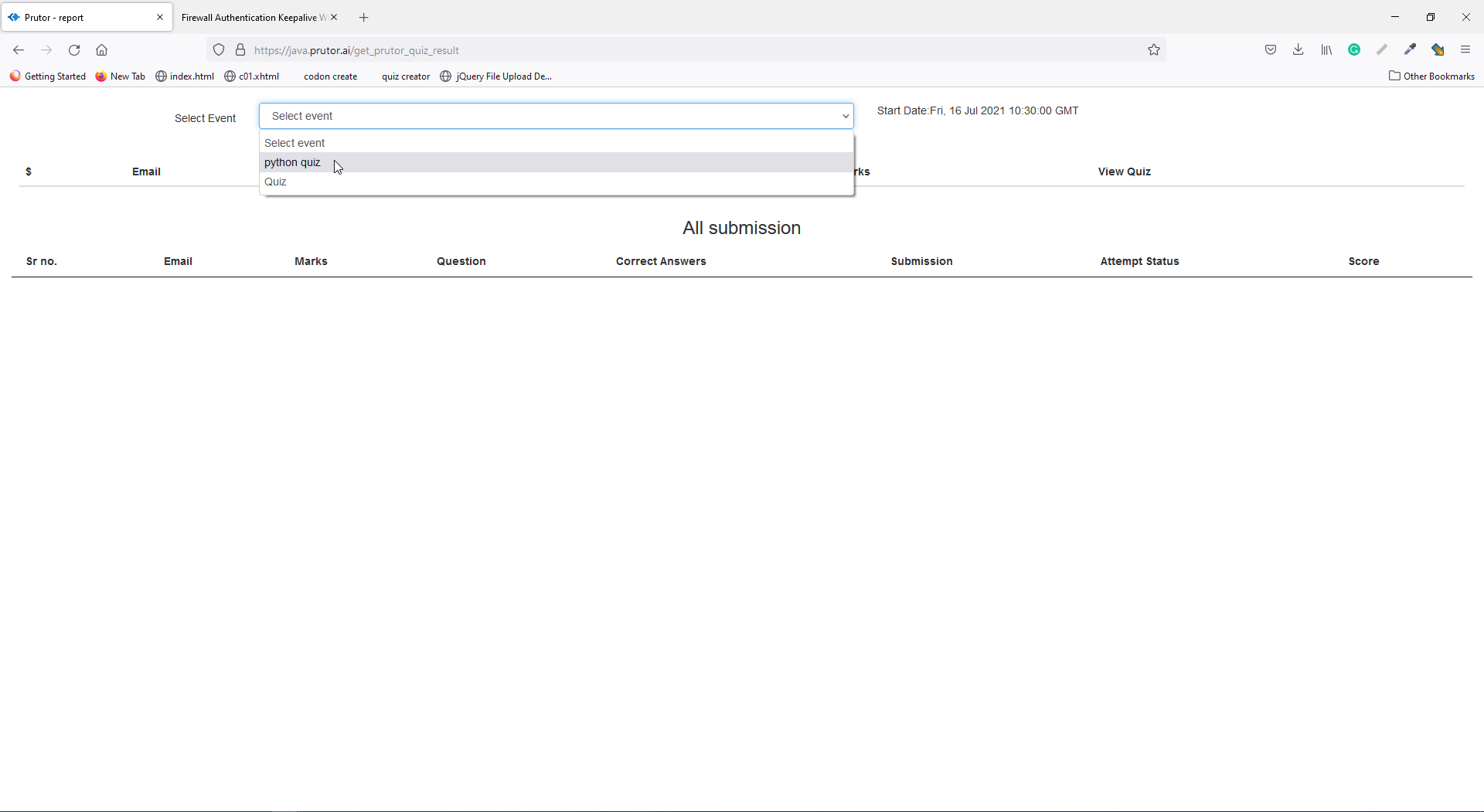Open a new browser tab
1484x812 pixels.
(x=364, y=18)
